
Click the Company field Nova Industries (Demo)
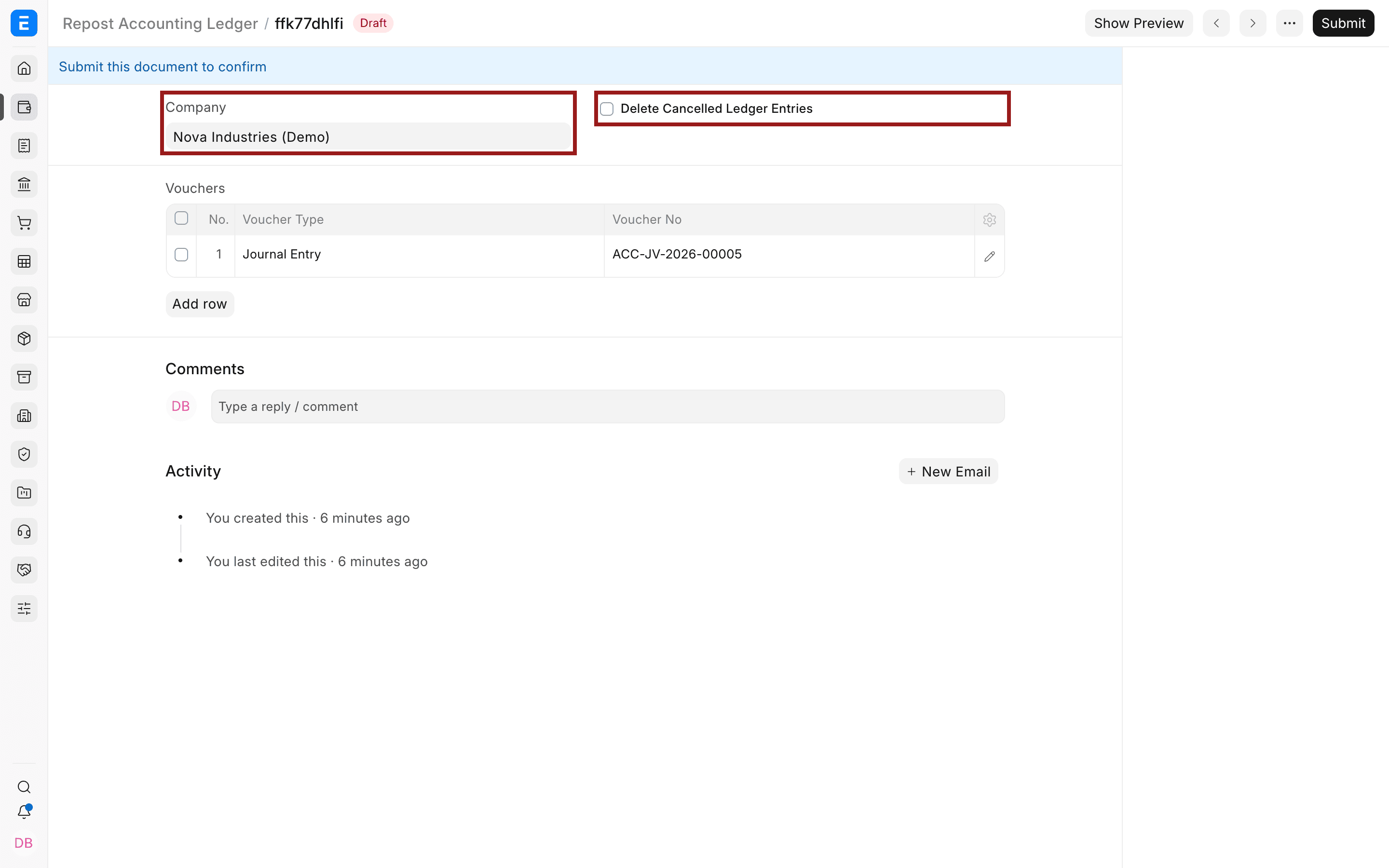[x=368, y=137]
